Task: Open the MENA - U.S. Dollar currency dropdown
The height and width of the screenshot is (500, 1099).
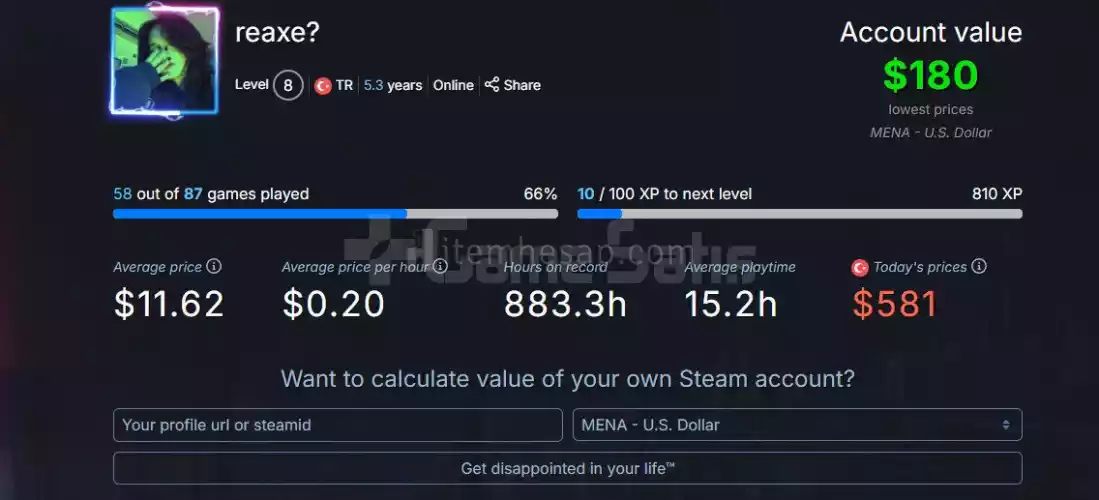Action: (796, 425)
